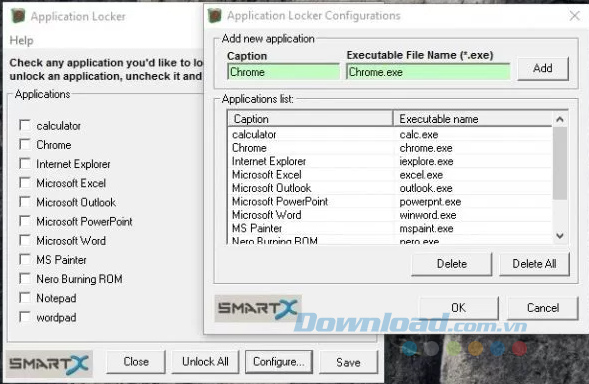Image resolution: width=589 pixels, height=384 pixels.
Task: Click the chrome.exe cell
Action: click(x=426, y=148)
